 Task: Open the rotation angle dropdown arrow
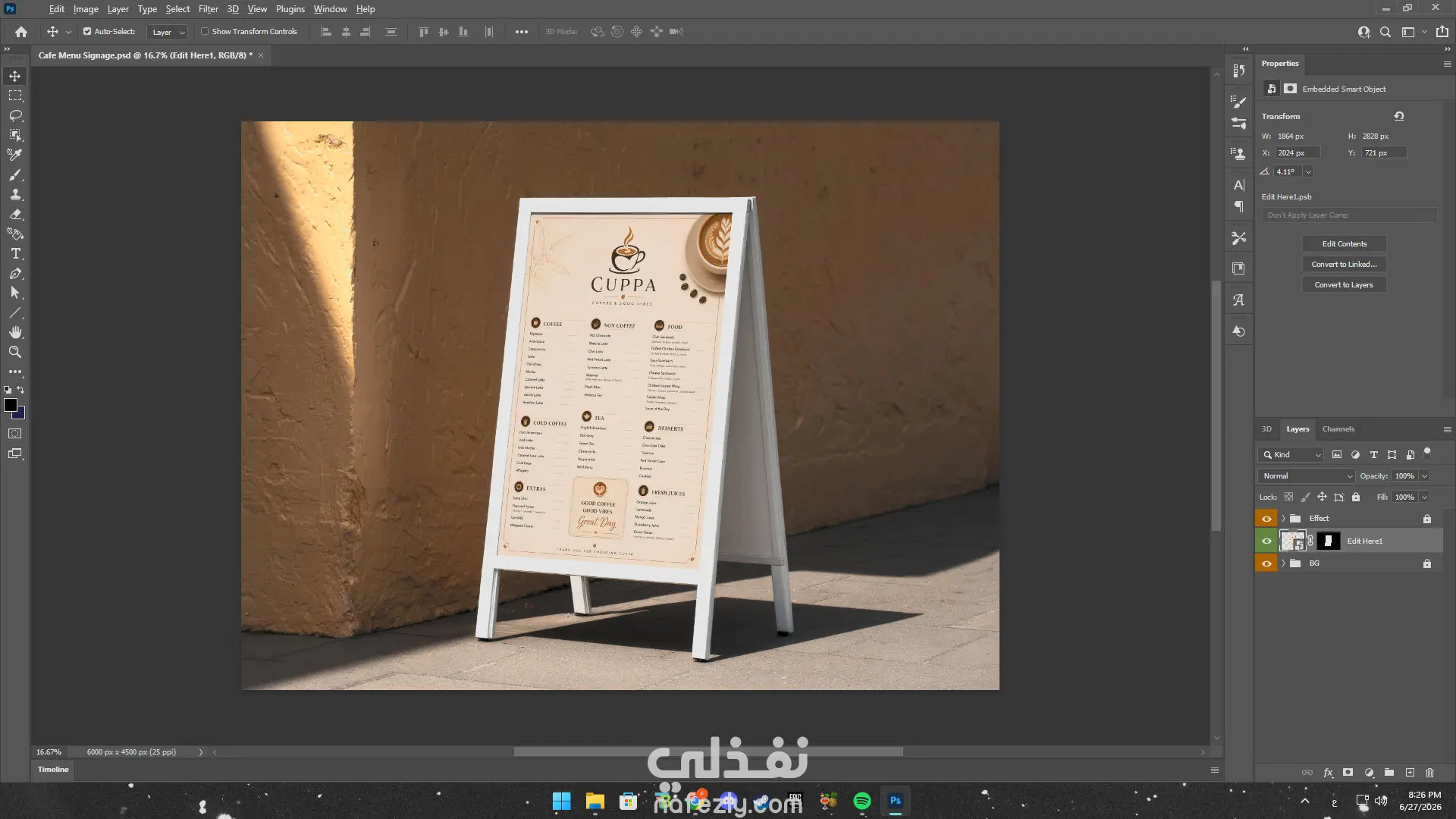1308,172
